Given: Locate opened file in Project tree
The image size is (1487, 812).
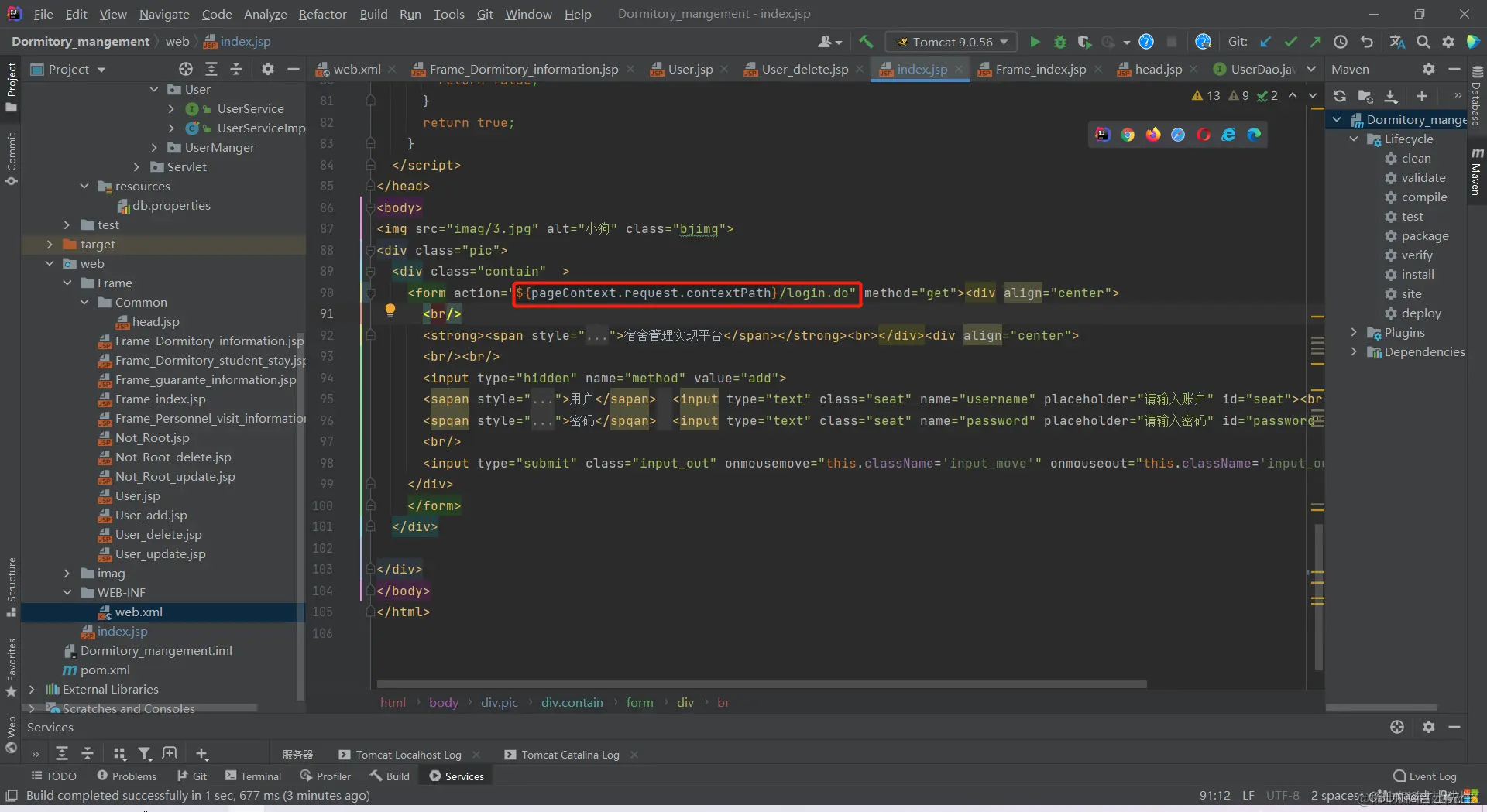Looking at the screenshot, I should [186, 69].
